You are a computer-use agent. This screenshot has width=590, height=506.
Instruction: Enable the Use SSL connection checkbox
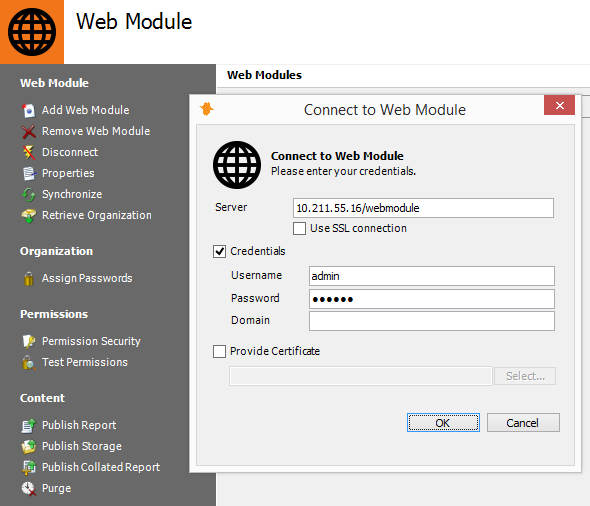point(299,228)
